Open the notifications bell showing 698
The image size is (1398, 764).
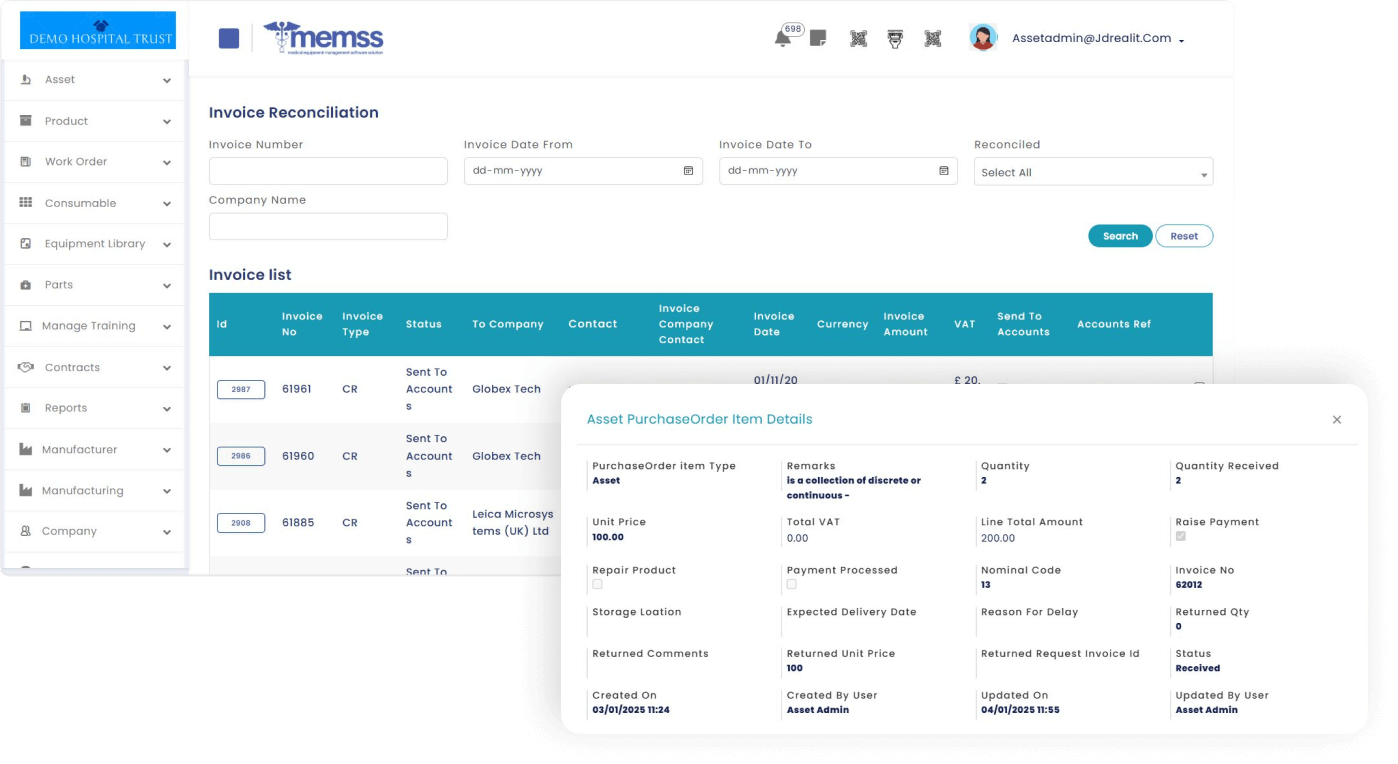click(782, 38)
